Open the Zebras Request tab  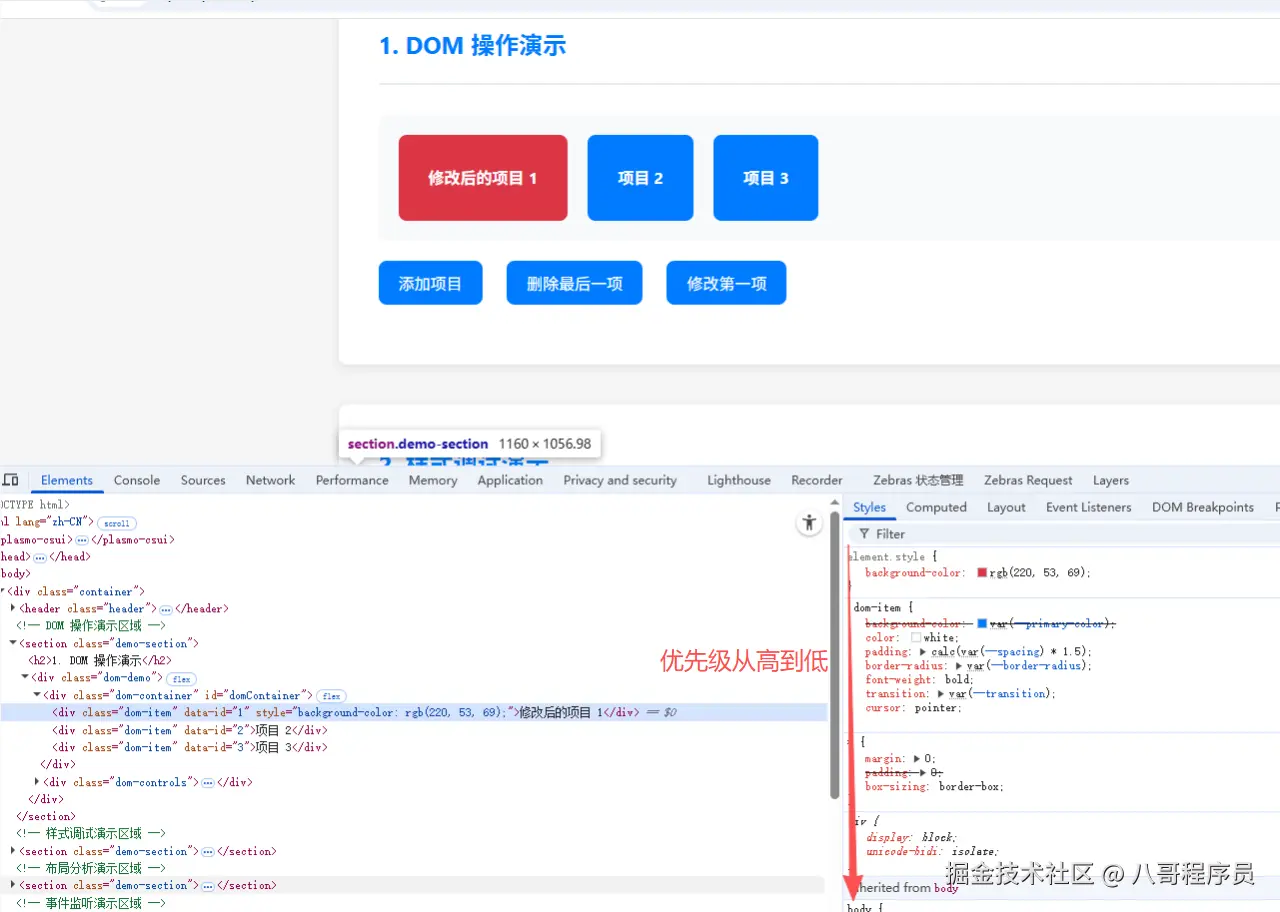point(1028,480)
